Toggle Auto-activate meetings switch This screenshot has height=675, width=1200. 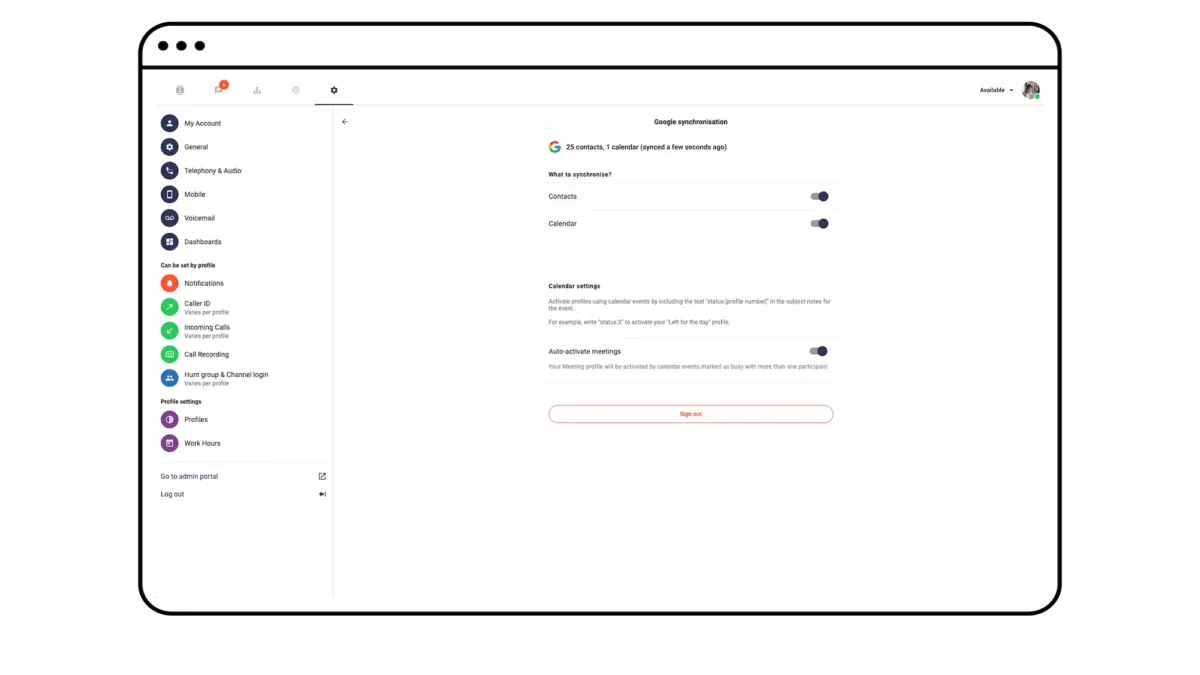[819, 351]
